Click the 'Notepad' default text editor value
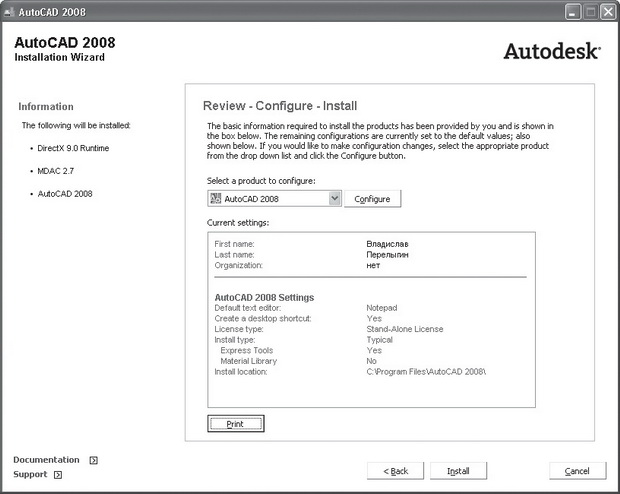Screen dimensions: 620x494 382,308
